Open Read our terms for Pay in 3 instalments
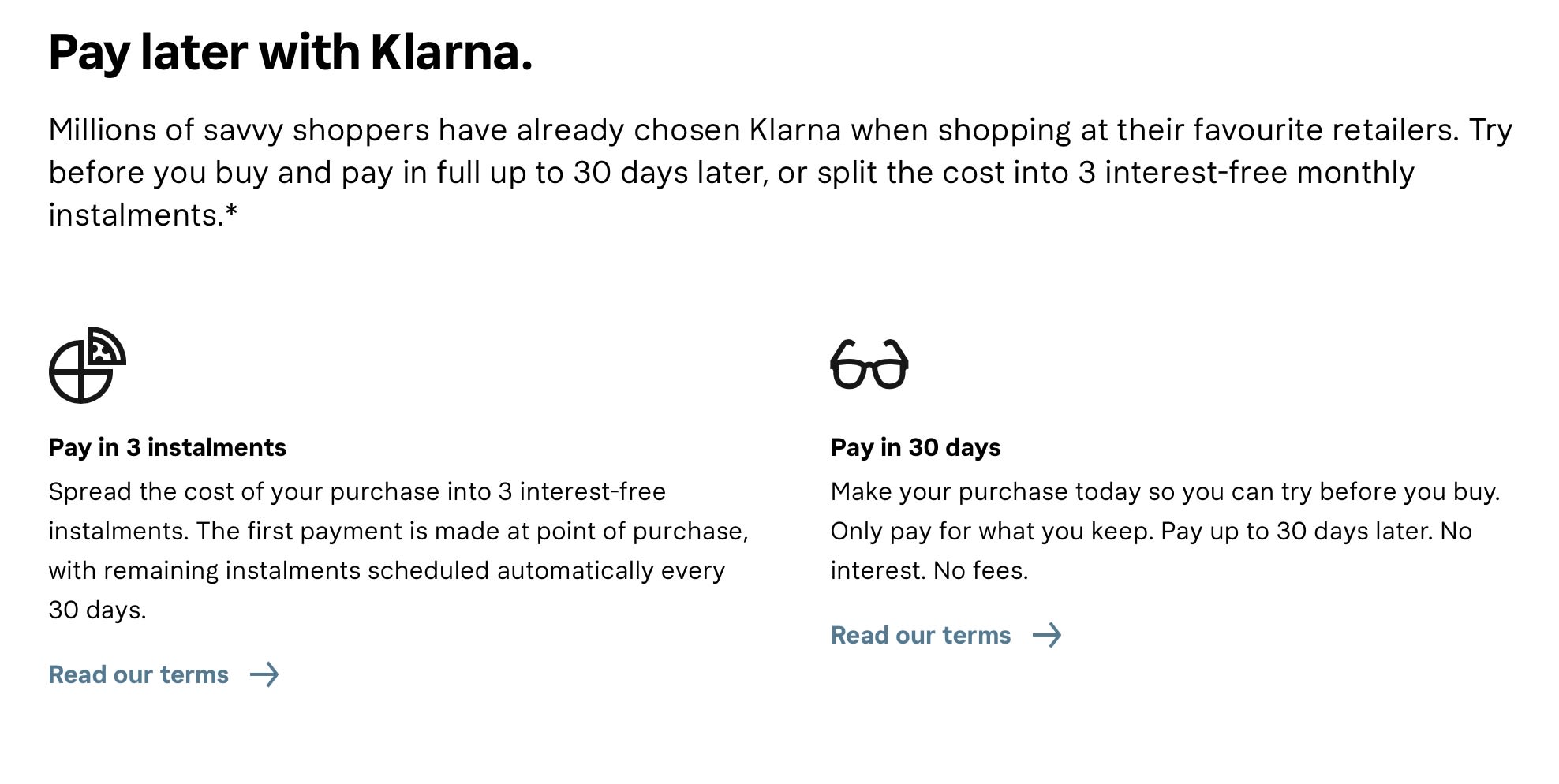Image resolution: width=1559 pixels, height=784 pixels. point(139,674)
